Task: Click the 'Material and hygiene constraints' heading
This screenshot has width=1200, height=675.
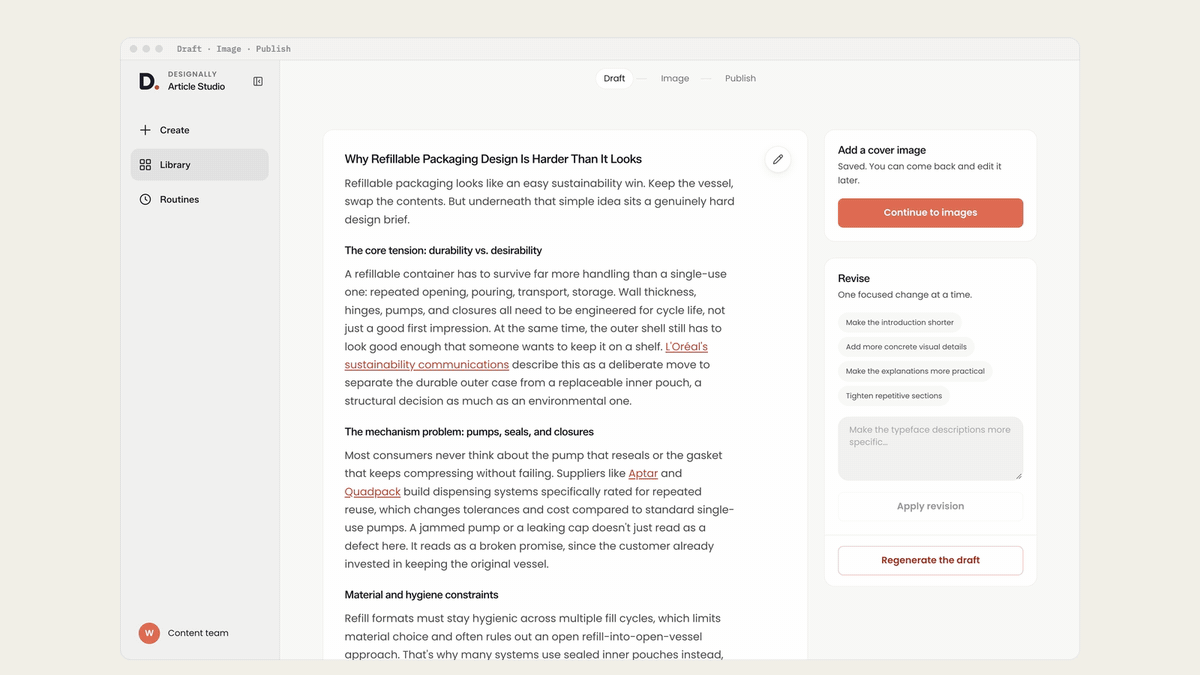Action: coord(422,595)
